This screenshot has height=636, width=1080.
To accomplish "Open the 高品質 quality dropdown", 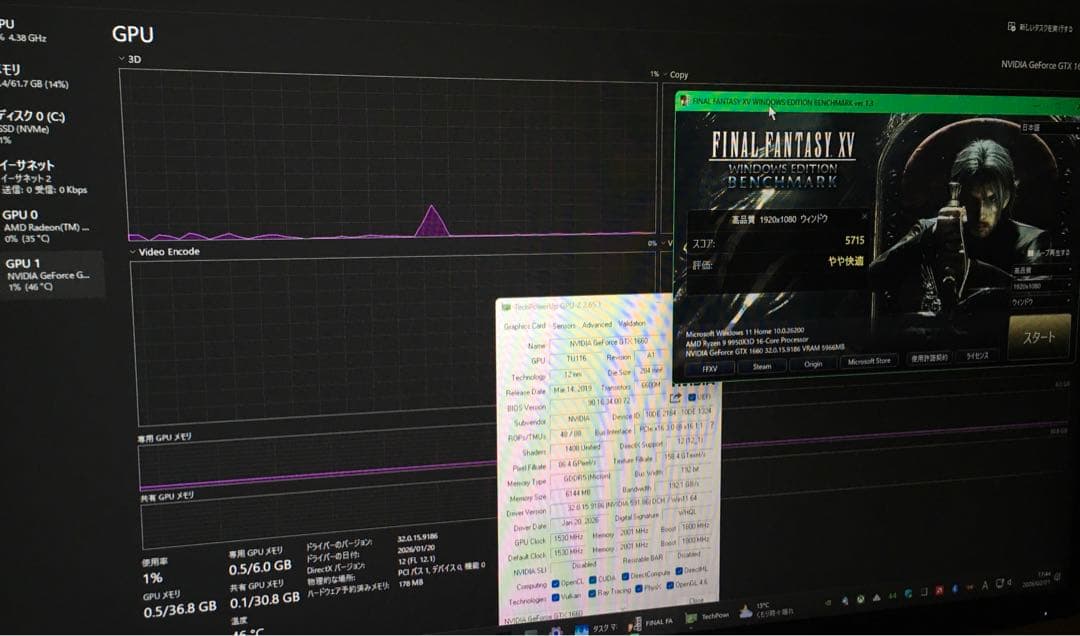I will (x=1041, y=270).
